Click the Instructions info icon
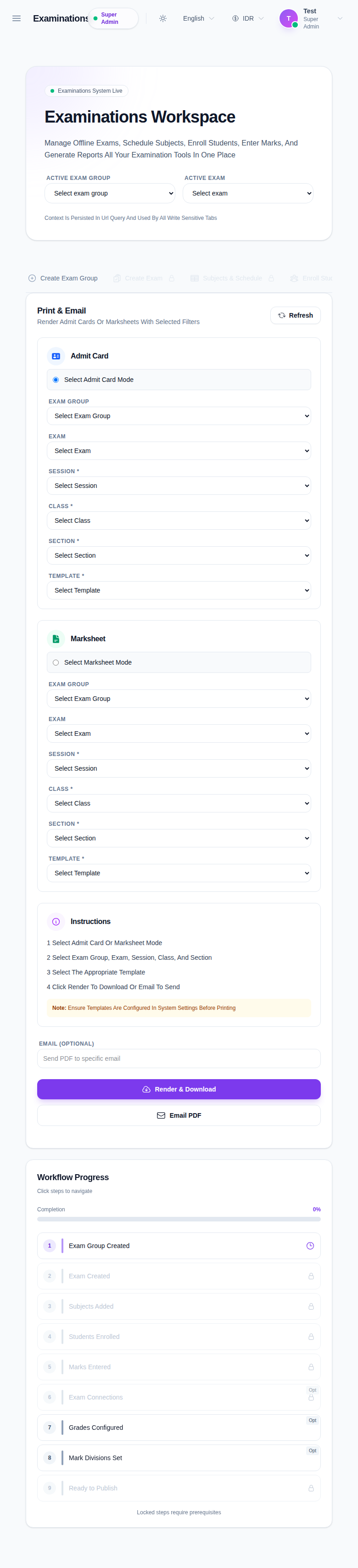 click(x=56, y=922)
